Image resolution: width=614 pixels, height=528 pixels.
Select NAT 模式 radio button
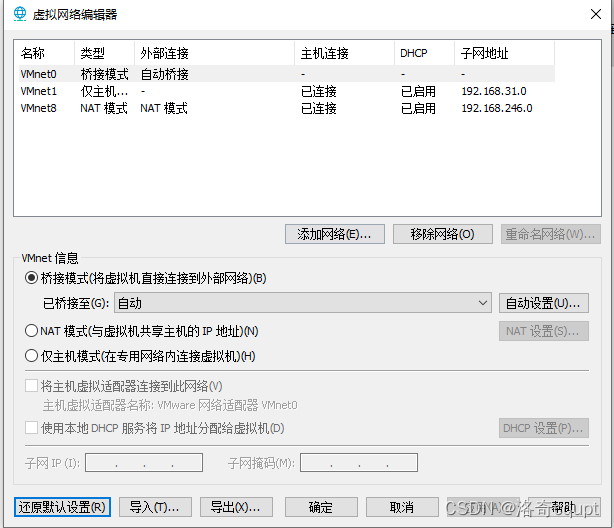31,331
